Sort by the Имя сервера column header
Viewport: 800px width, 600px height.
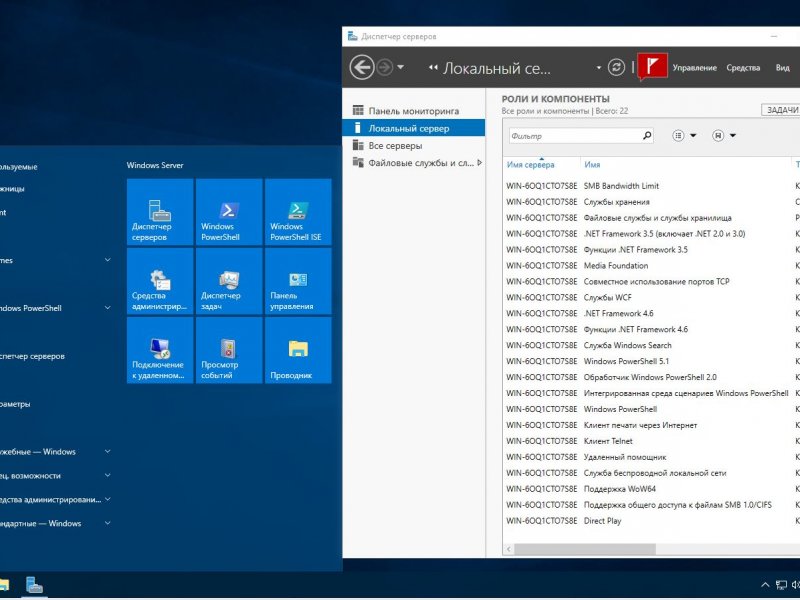coord(531,164)
